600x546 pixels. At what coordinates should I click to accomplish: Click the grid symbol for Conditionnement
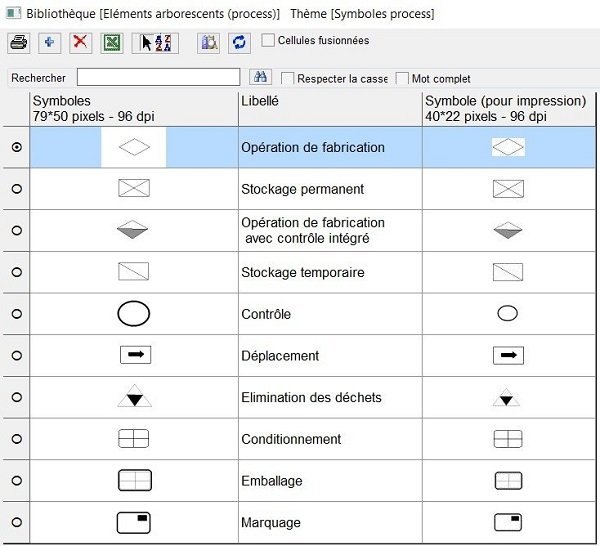coord(134,438)
